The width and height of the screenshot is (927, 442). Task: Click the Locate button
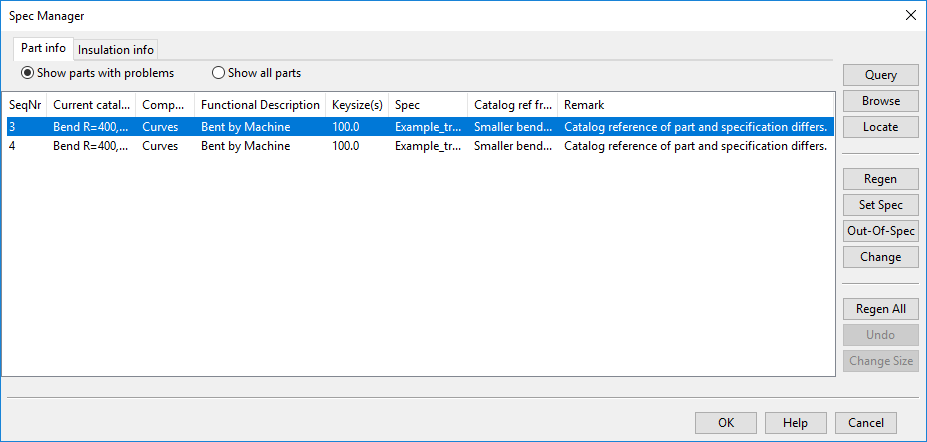coord(880,127)
